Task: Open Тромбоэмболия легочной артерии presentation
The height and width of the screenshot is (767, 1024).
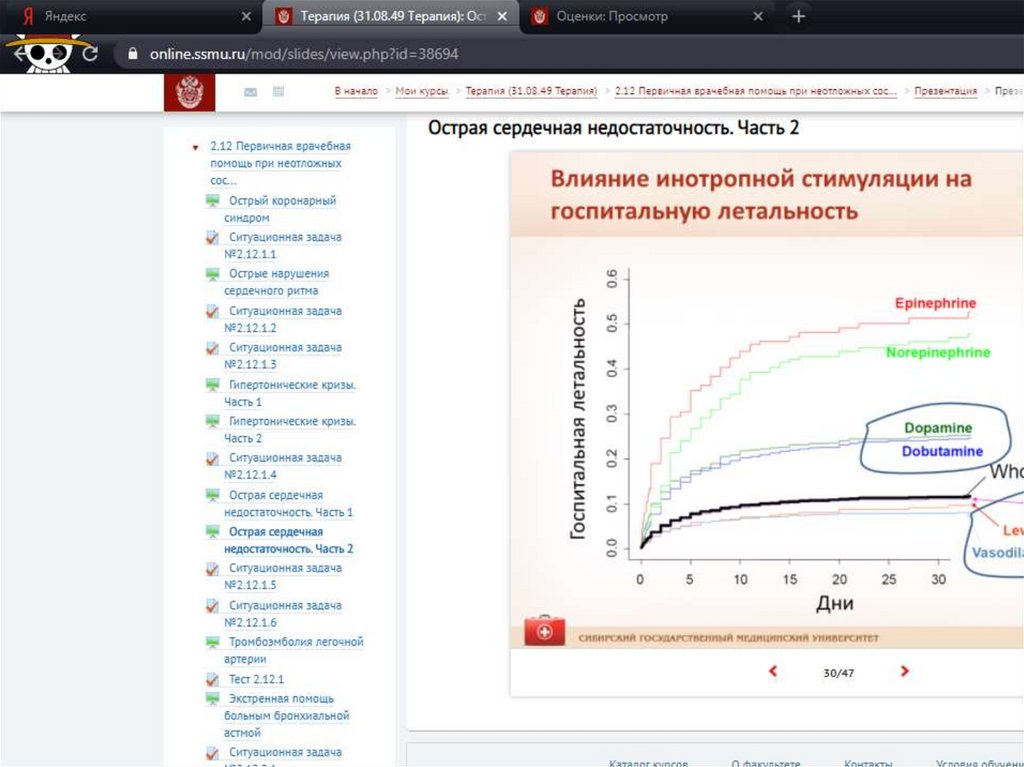Action: click(293, 651)
